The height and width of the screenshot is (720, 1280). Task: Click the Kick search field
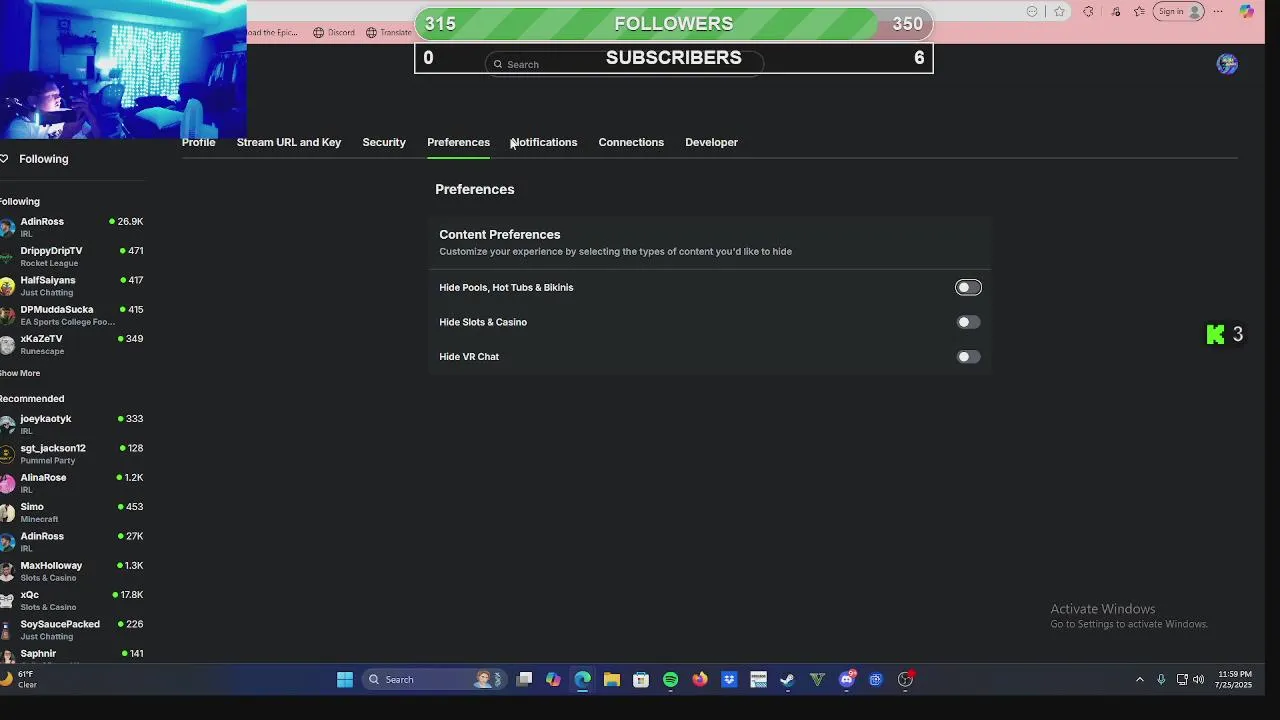point(625,64)
